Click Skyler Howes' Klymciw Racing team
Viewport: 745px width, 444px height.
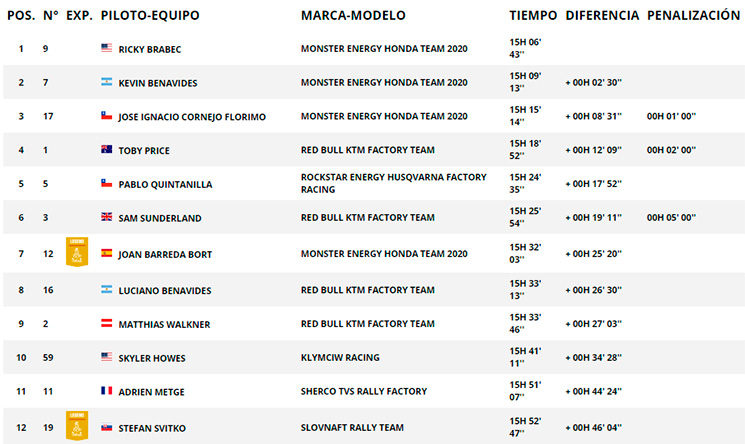click(x=340, y=357)
